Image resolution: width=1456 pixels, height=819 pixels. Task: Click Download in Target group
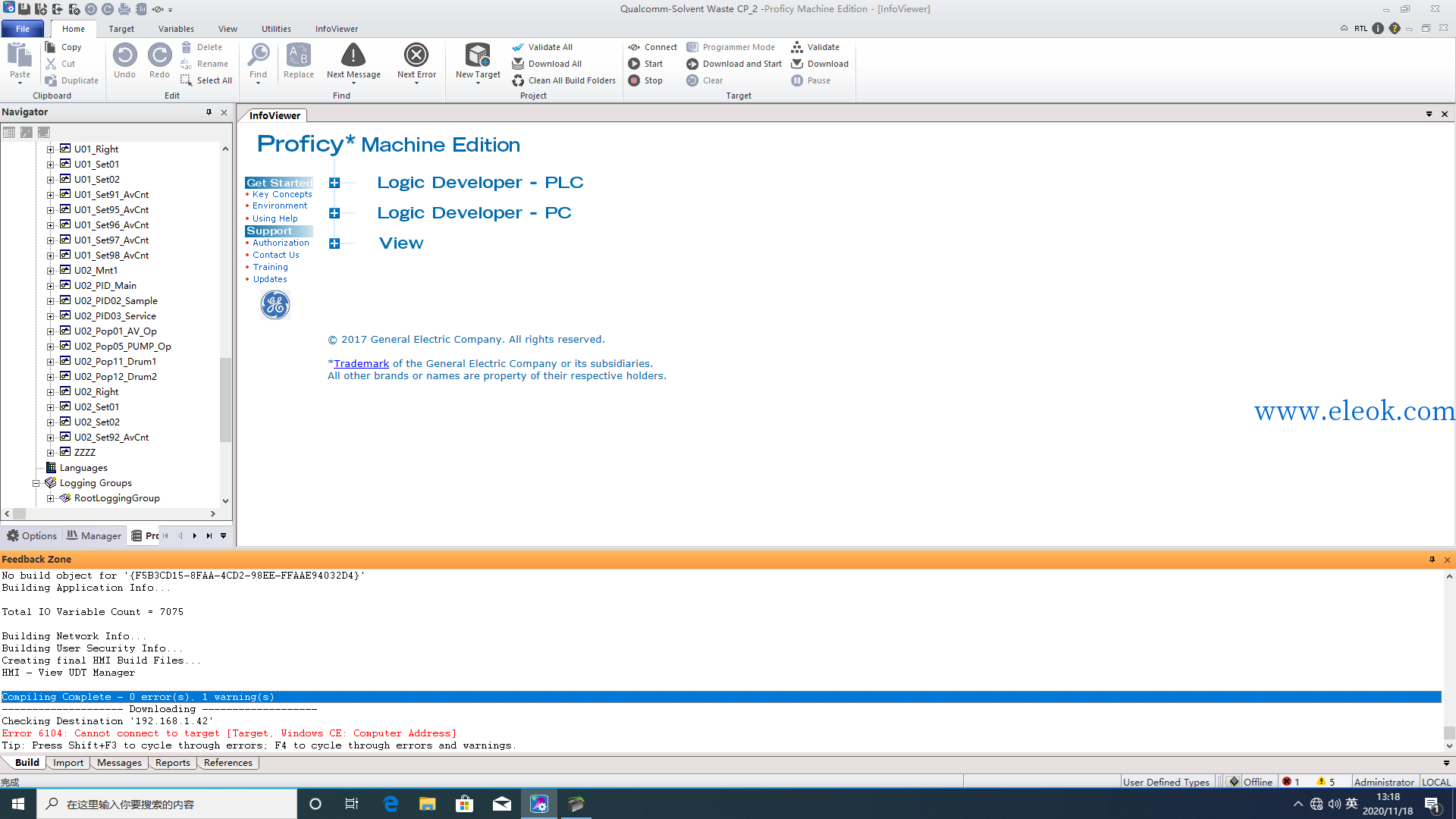point(820,64)
